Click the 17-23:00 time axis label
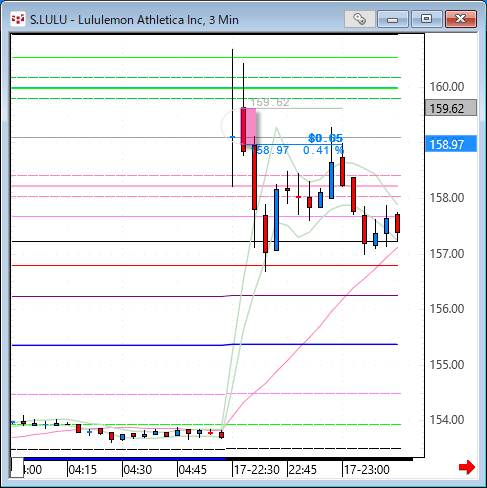Screen dimensions: 487x488 [x=366, y=470]
